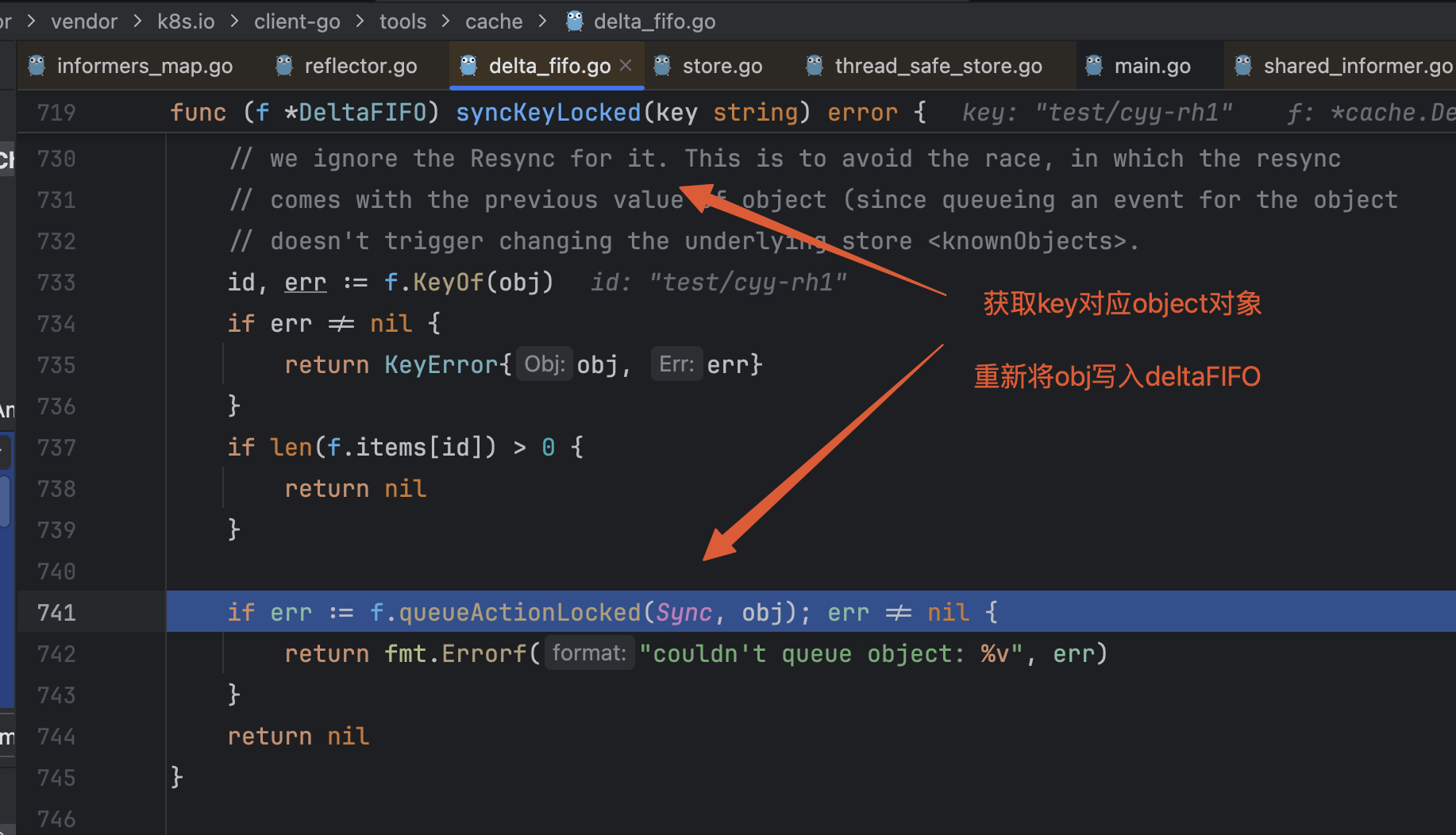Click the gopher icon in delta_fifo.go breadcrumb
This screenshot has width=1456, height=835.
click(575, 21)
